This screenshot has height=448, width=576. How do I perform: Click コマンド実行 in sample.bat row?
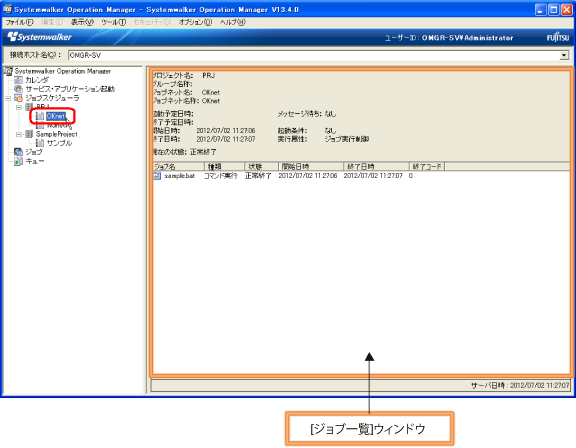tap(221, 176)
